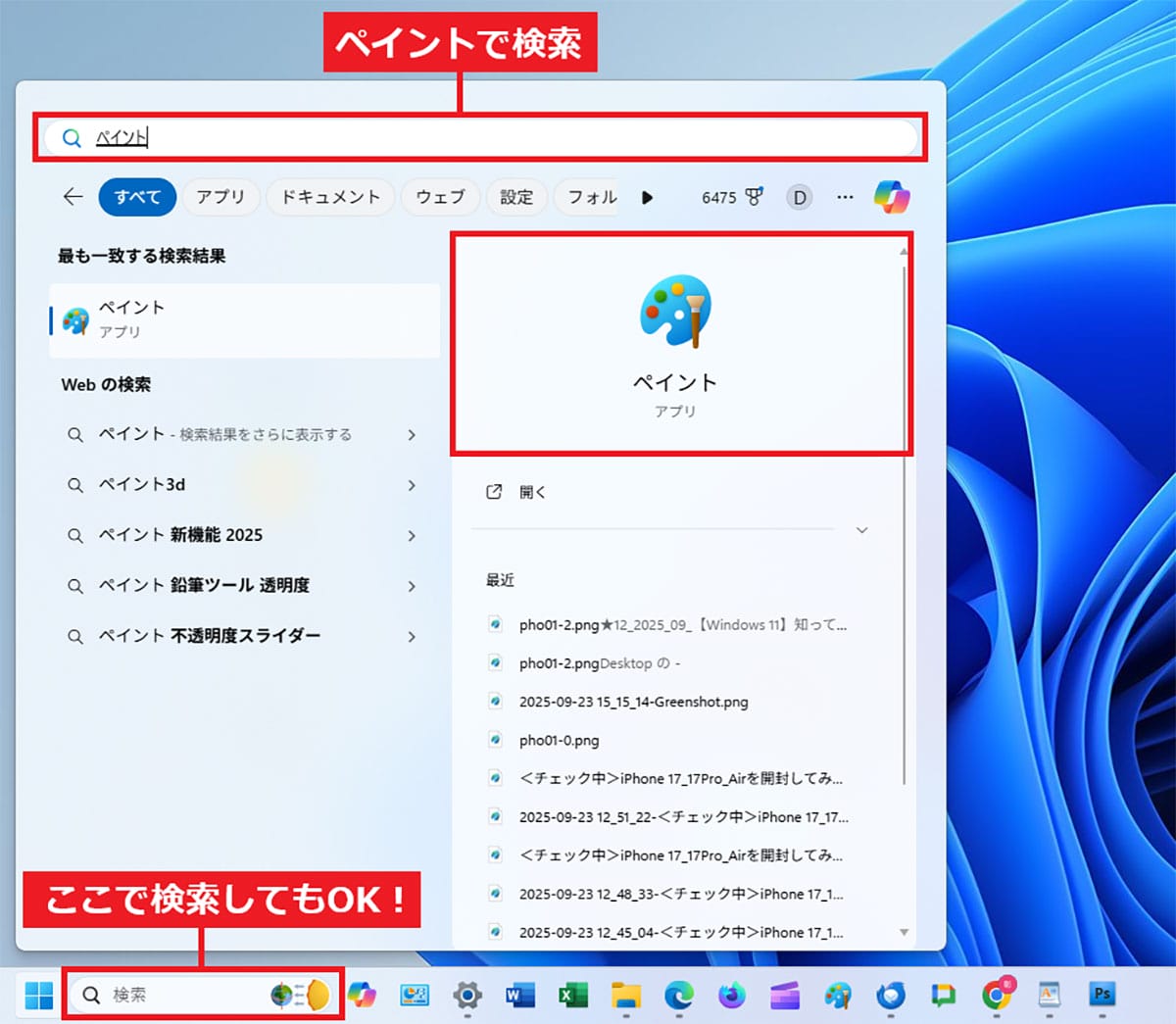
Task: Switch to the 設定 filter tab
Action: pos(516,197)
